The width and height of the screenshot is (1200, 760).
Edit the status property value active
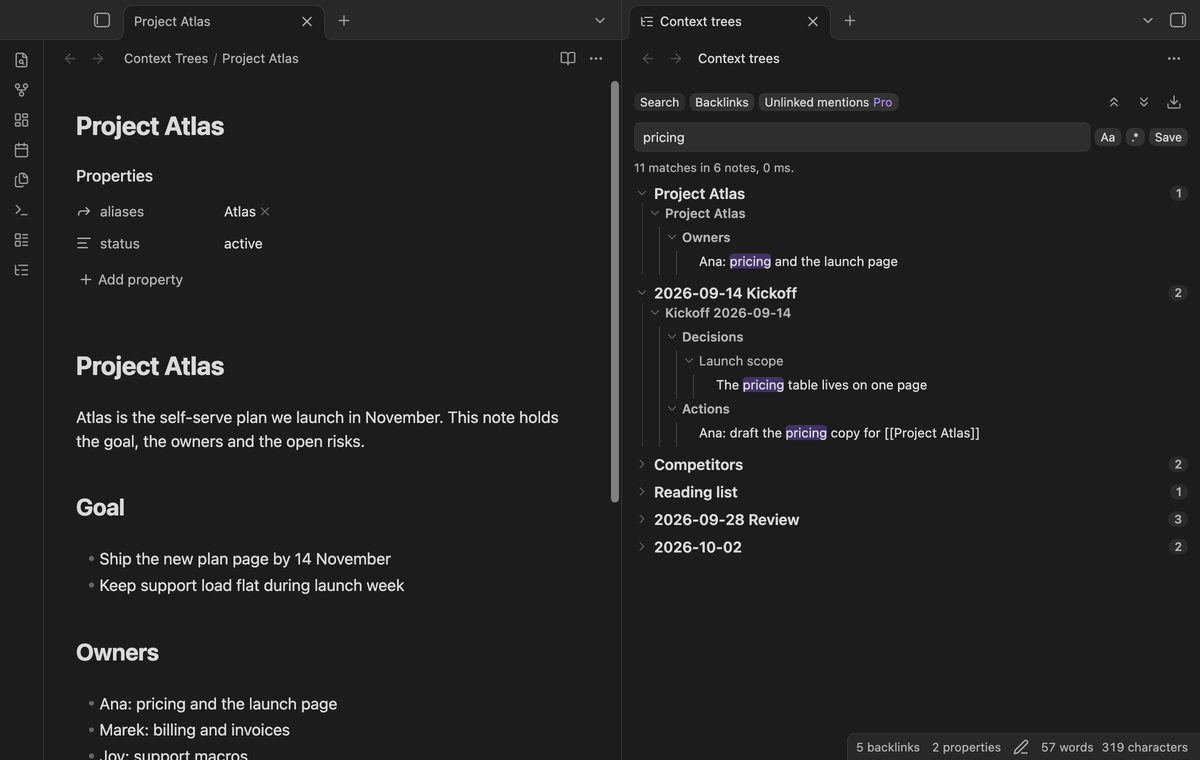click(x=243, y=244)
